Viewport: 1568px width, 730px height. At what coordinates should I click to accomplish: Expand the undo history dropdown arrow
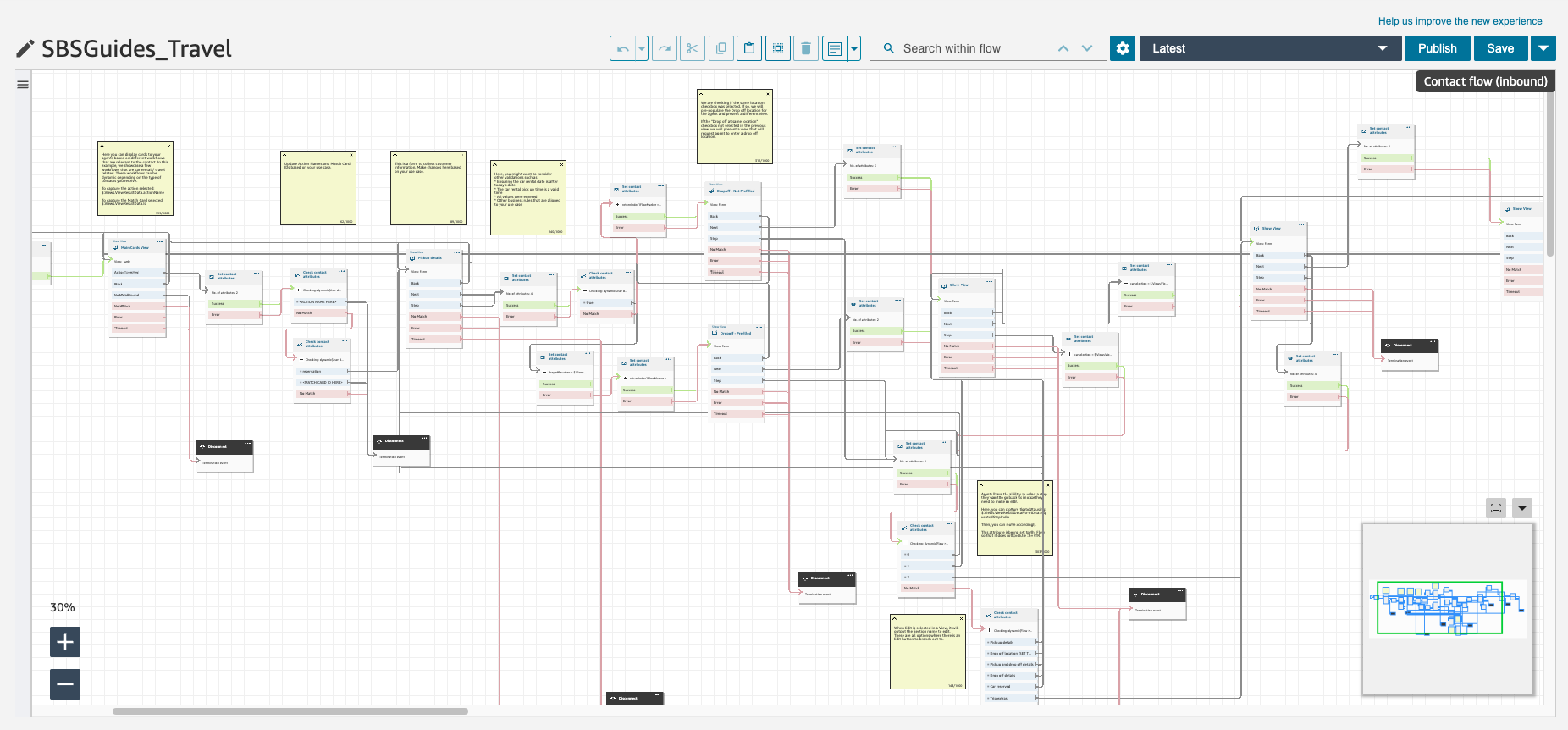[x=642, y=48]
